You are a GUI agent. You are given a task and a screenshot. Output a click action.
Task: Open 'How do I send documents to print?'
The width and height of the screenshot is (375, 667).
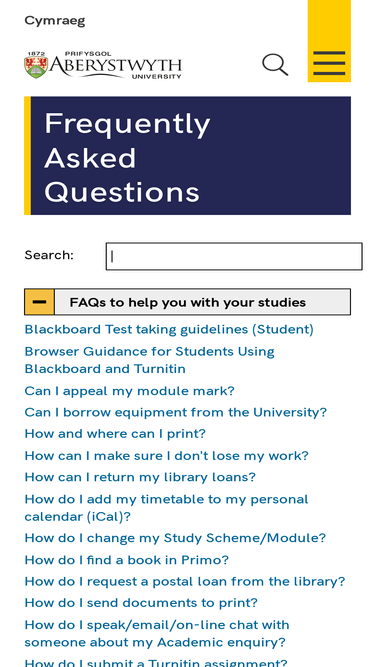point(141,603)
